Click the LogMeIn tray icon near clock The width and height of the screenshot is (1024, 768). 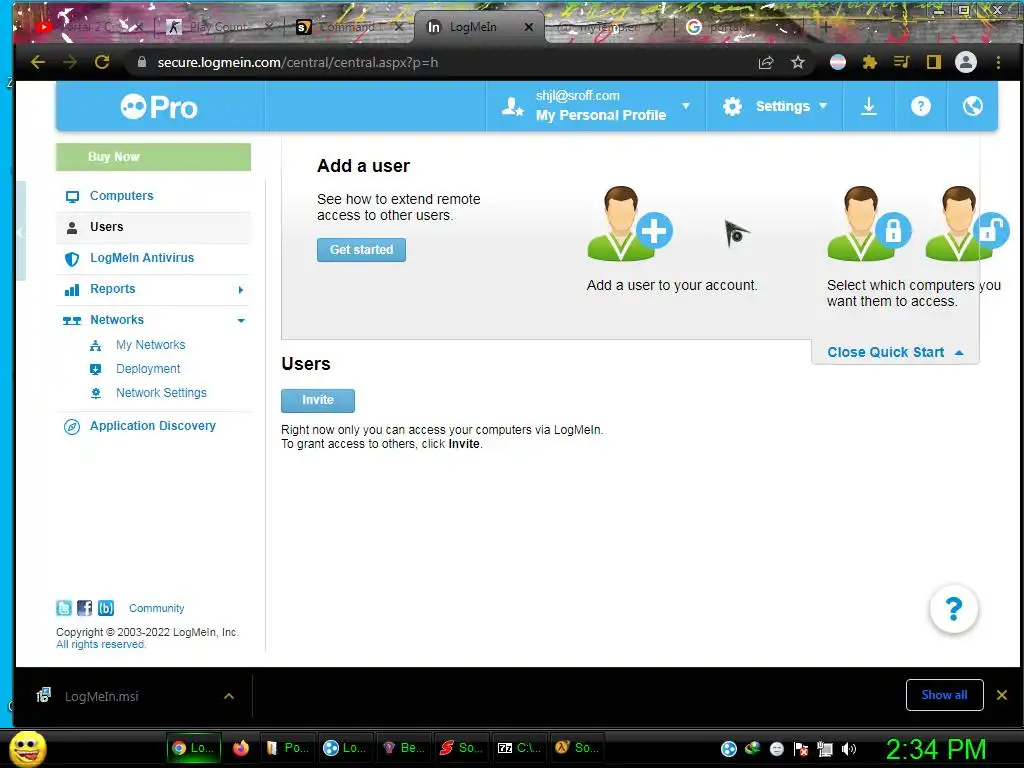(x=729, y=749)
